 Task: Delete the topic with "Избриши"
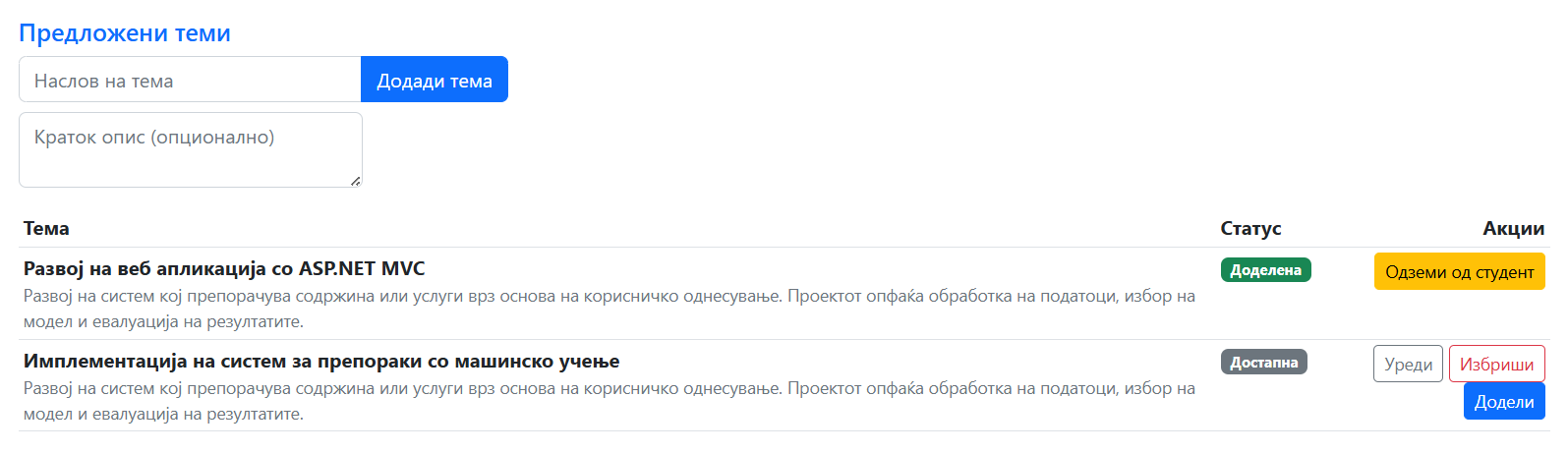1496,364
